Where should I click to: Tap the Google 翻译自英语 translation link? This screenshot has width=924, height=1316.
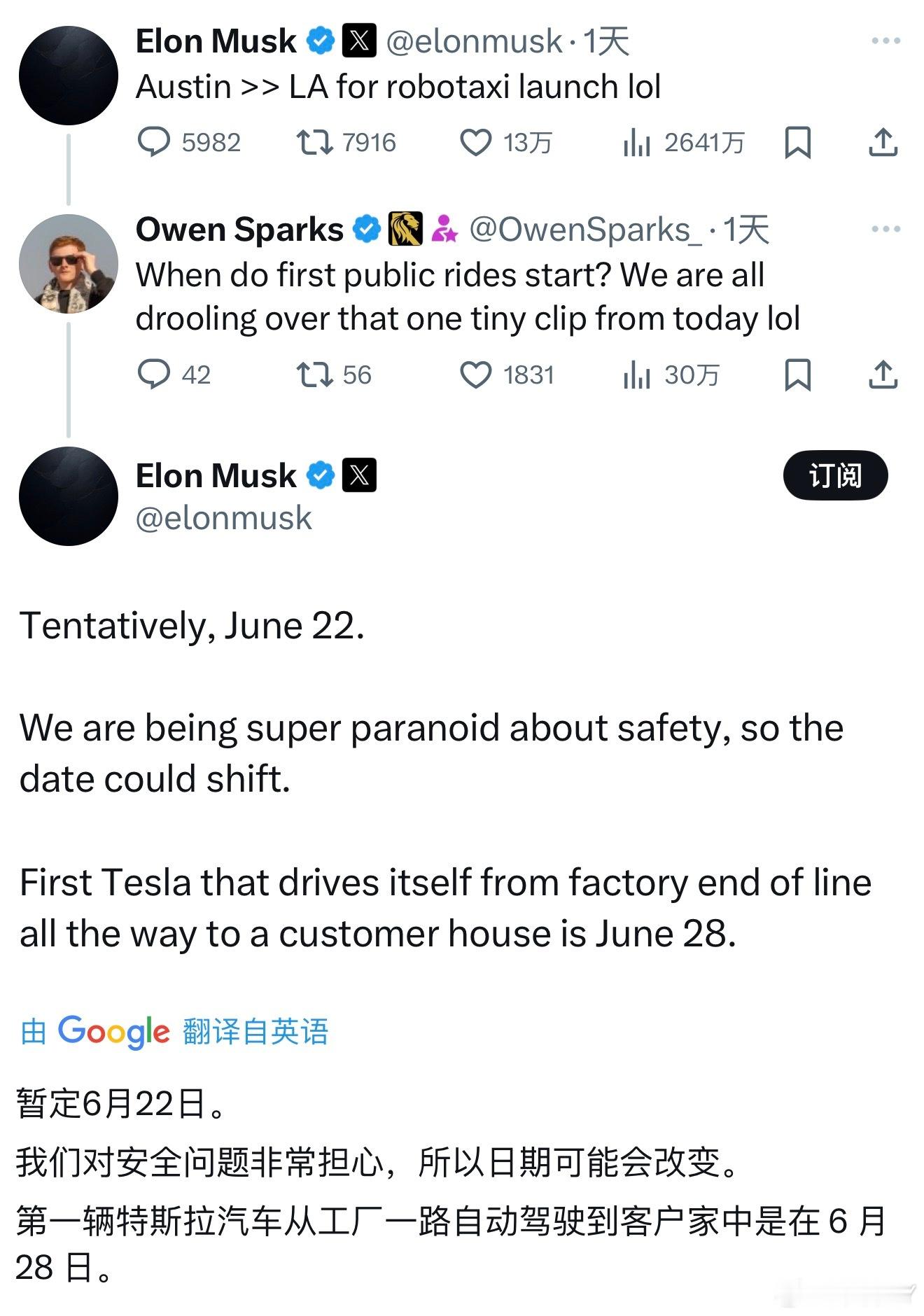(x=174, y=1032)
